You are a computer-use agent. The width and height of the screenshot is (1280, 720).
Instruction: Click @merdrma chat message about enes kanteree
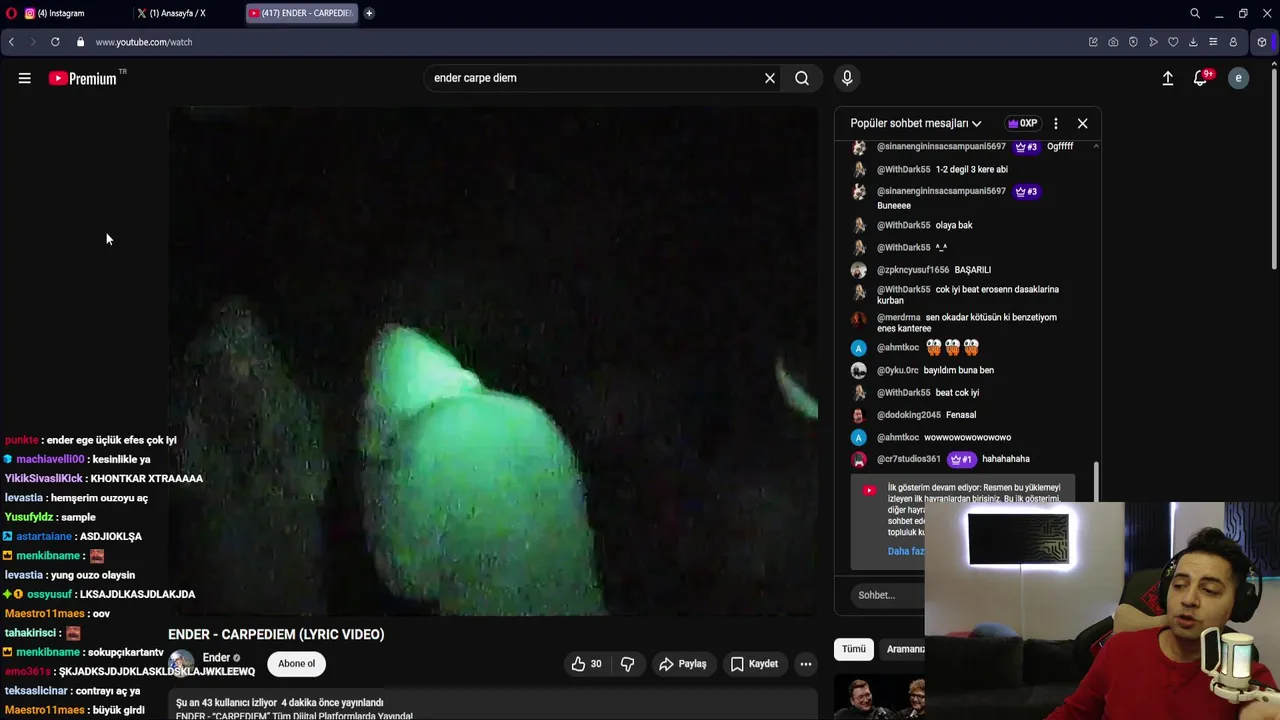coord(967,323)
